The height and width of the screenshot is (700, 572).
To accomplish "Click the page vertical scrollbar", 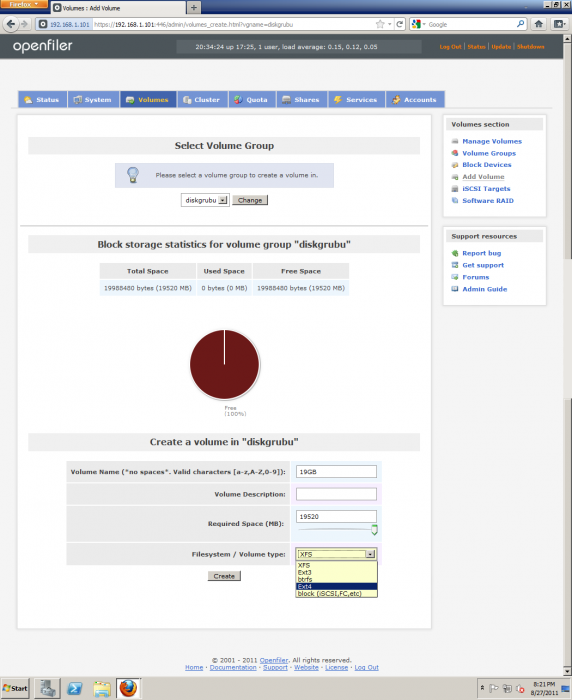I will 568,355.
